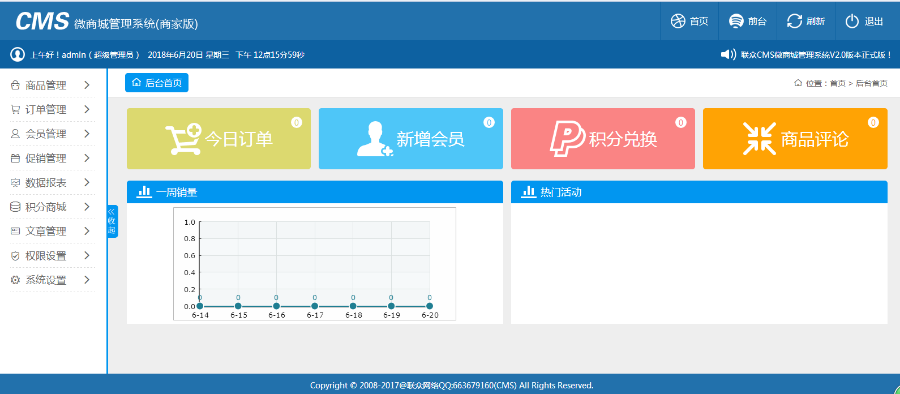Viewport: 900px width, 394px height.
Task: Click the 6-17 data point on chart
Action: [x=315, y=306]
